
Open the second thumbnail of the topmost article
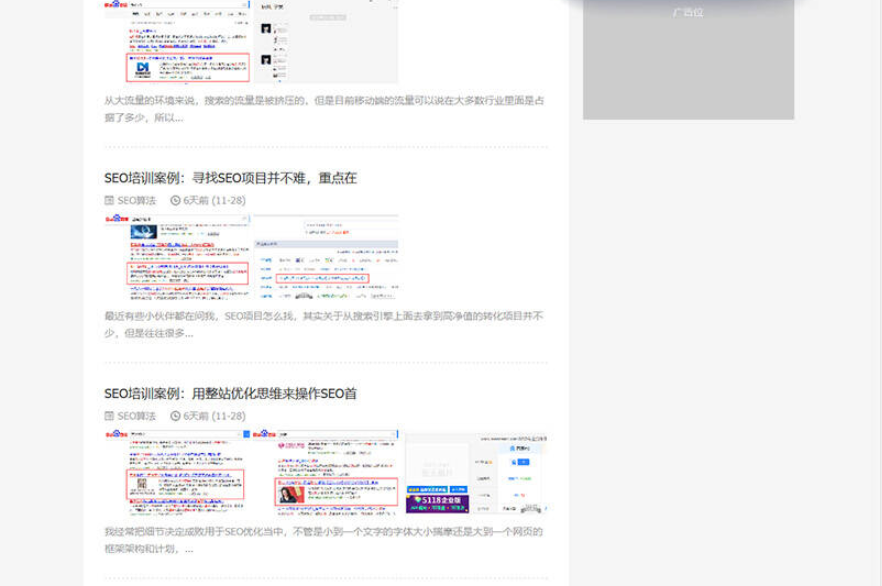click(325, 42)
